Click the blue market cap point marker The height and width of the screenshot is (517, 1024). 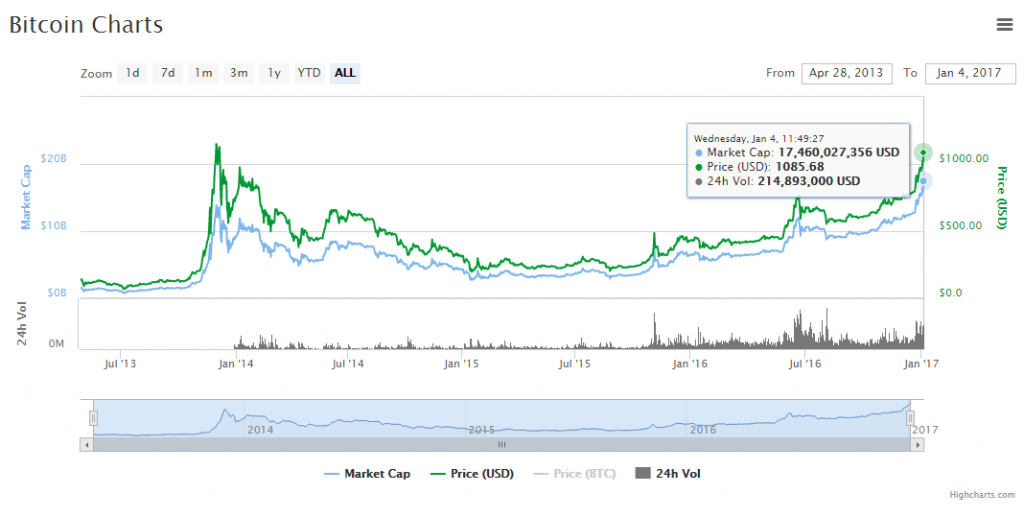(923, 181)
